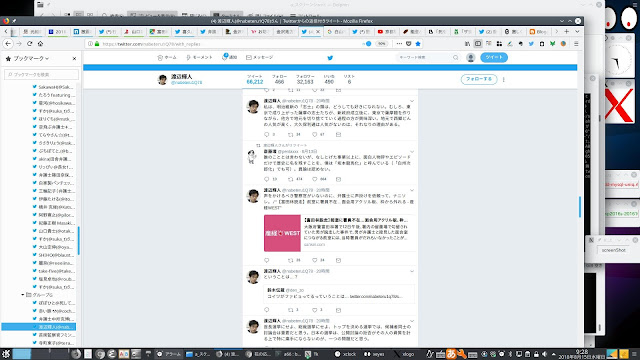Open the Twitter profile avatar menu
640x360 pixels.
[x=471, y=58]
